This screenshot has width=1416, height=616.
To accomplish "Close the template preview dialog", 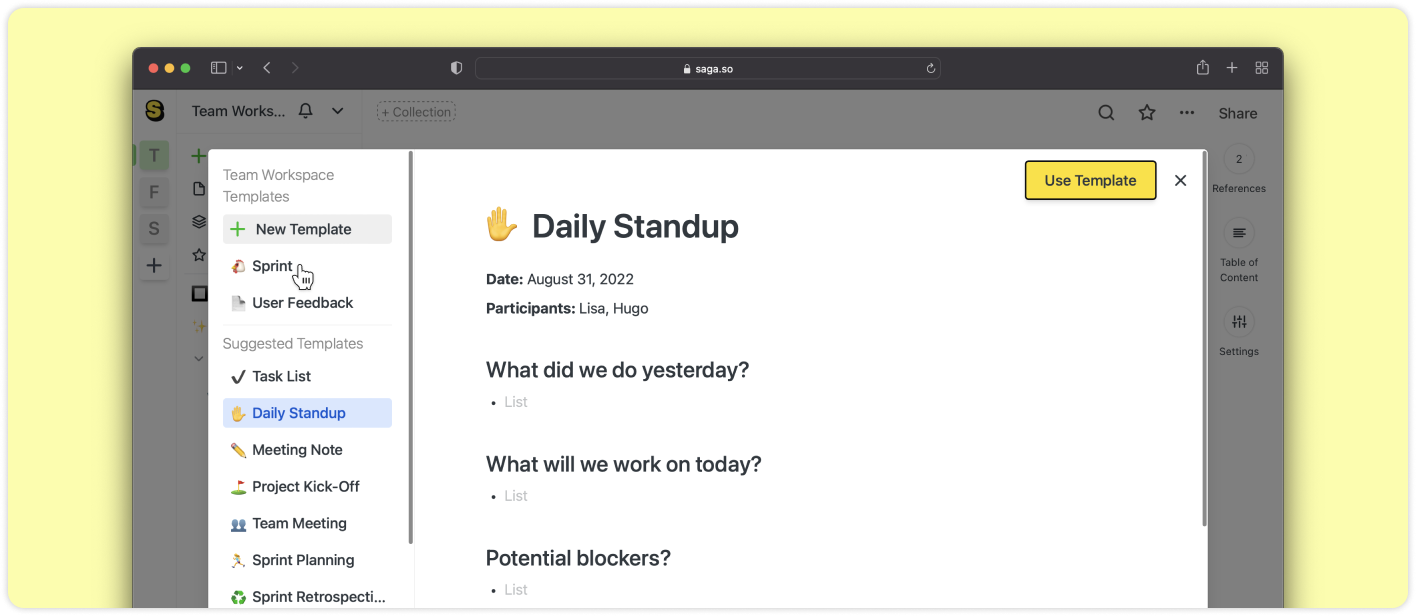I will pyautogui.click(x=1180, y=181).
